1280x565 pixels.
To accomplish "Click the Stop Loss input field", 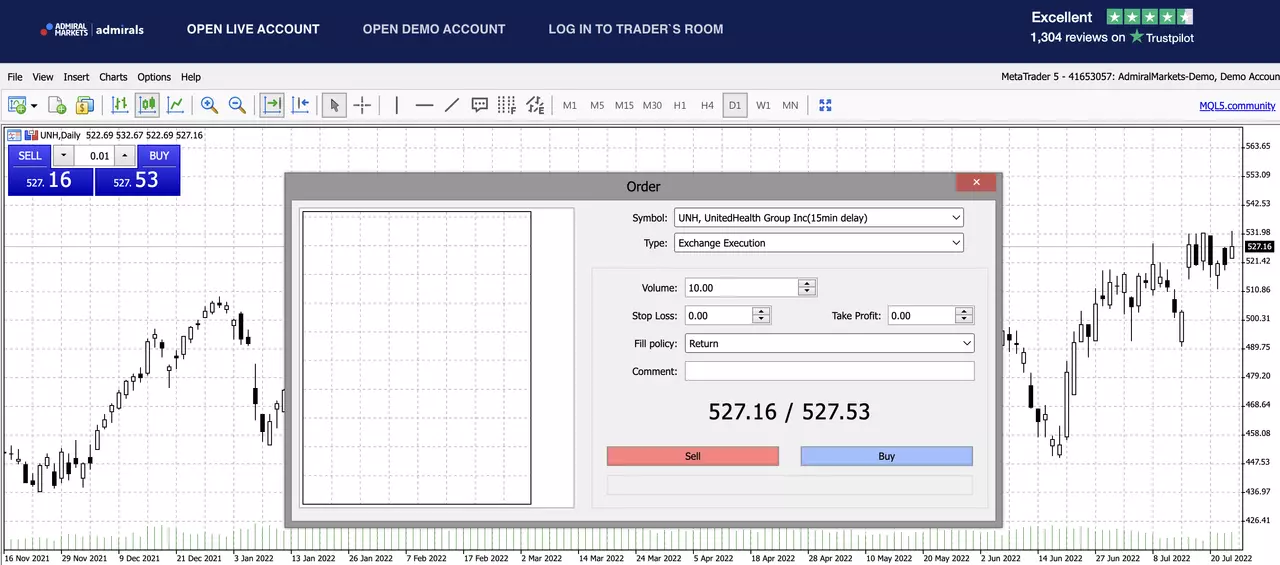I will tap(718, 315).
